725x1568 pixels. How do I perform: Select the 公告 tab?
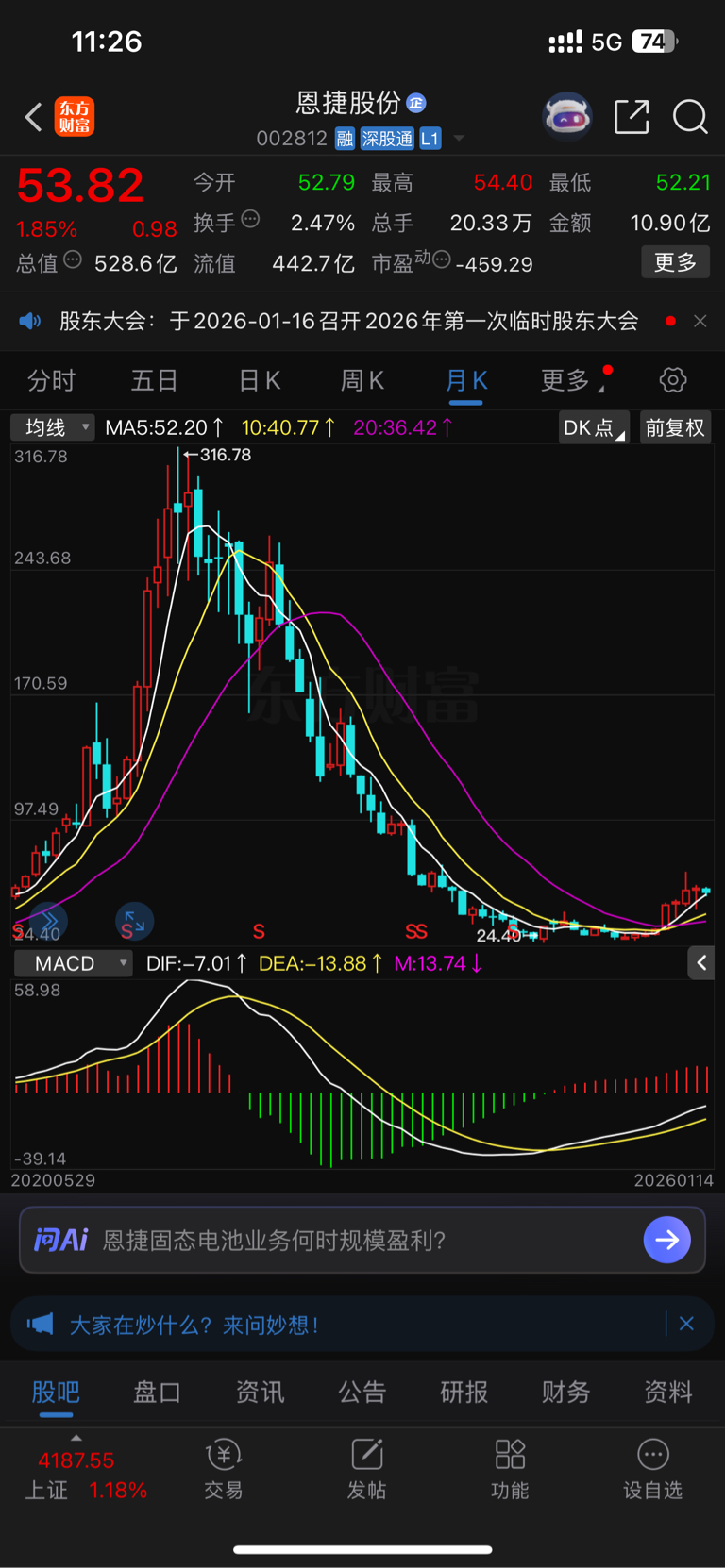pos(362,1392)
